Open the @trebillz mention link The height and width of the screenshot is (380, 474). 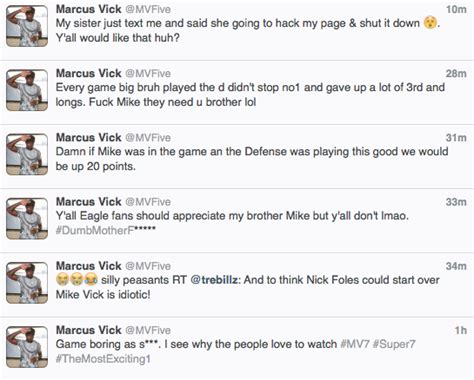[x=214, y=280]
